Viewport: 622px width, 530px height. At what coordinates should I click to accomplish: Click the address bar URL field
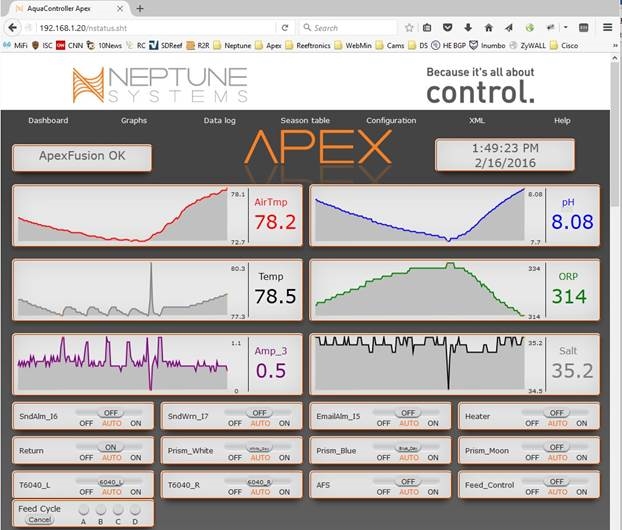click(x=157, y=28)
